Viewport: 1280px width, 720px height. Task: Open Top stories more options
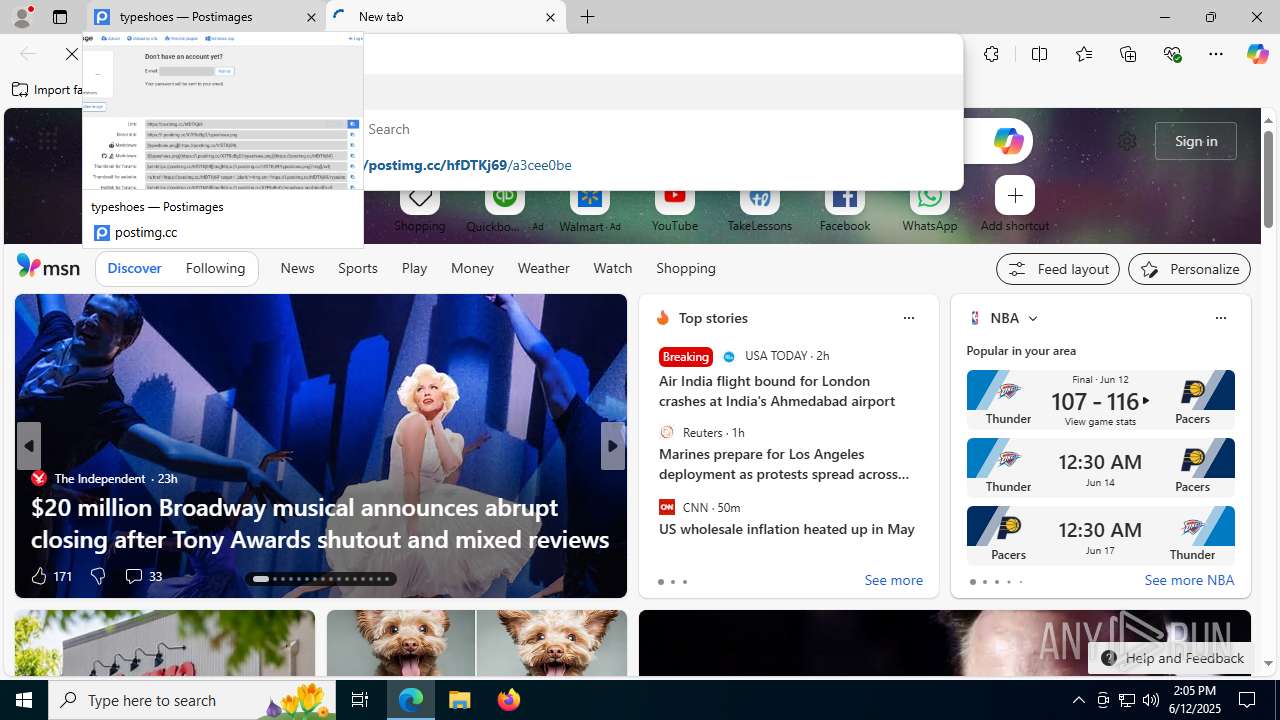[908, 318]
